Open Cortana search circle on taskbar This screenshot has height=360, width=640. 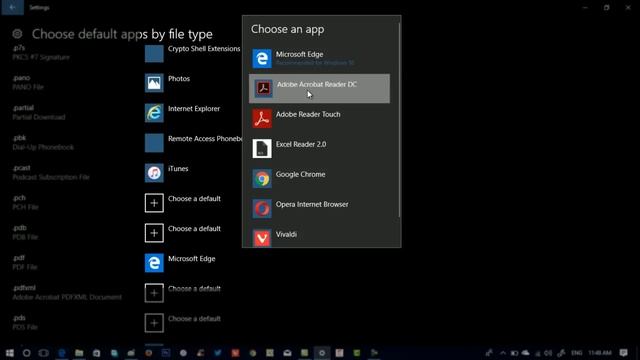(27, 353)
